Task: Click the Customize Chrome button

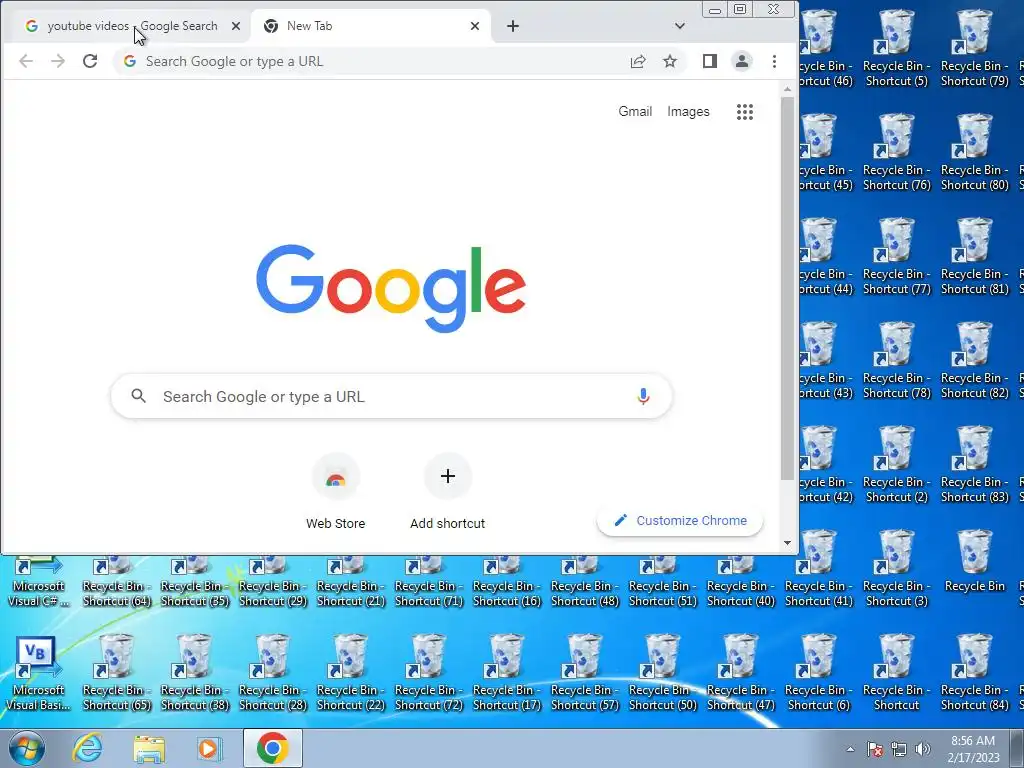Action: pos(680,520)
